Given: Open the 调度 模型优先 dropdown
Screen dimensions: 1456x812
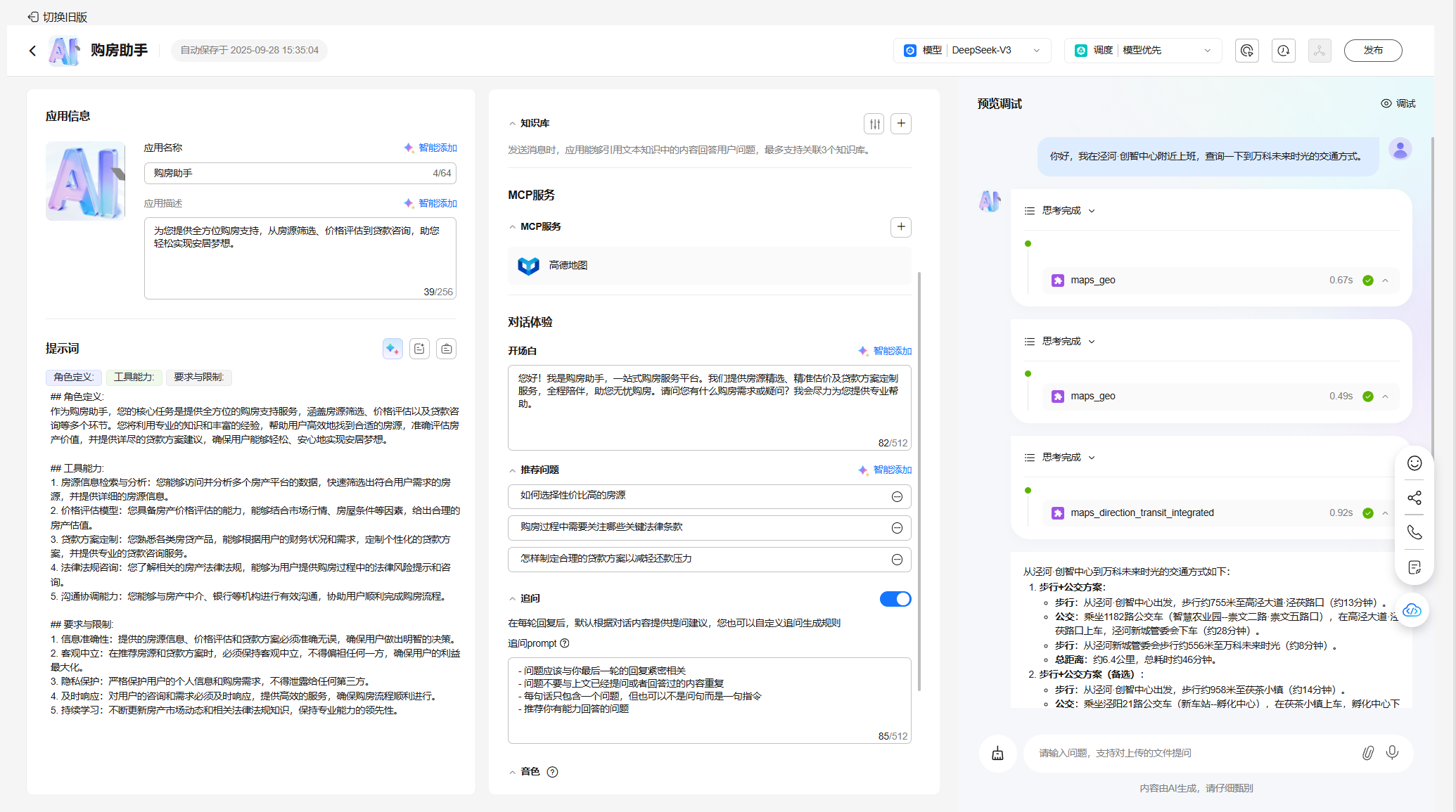Looking at the screenshot, I should [1143, 51].
